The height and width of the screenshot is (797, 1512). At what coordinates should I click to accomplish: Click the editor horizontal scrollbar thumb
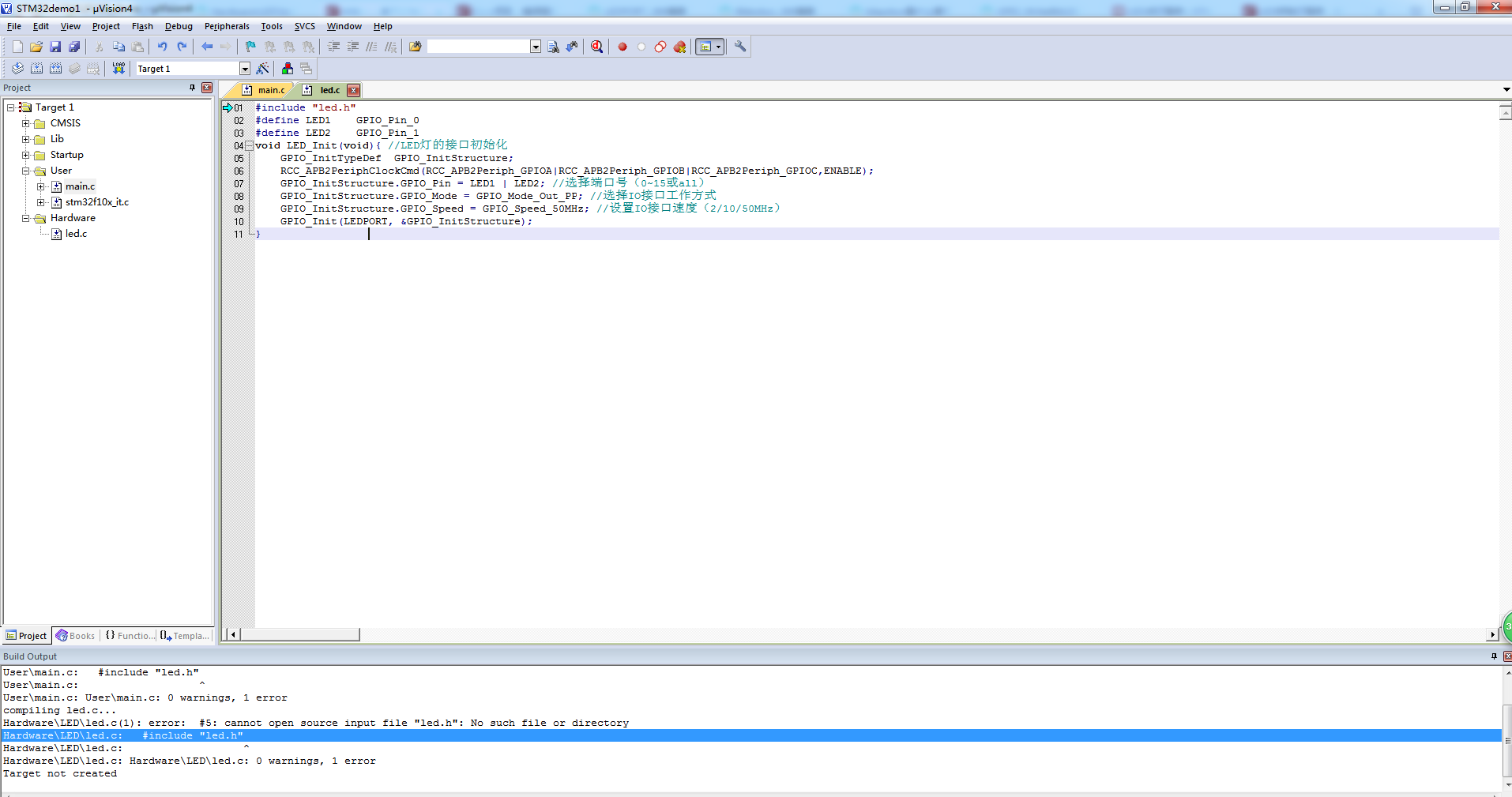(x=300, y=634)
